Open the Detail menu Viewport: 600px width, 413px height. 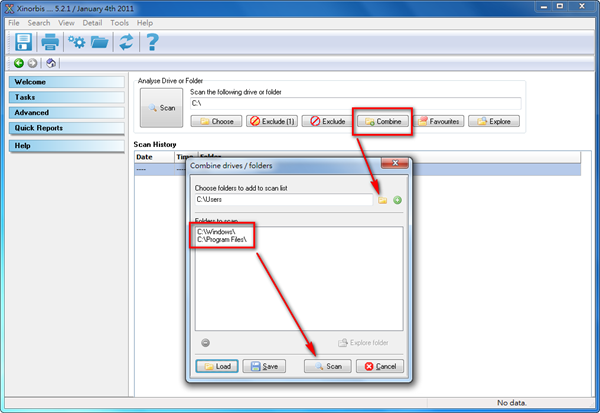coord(92,23)
